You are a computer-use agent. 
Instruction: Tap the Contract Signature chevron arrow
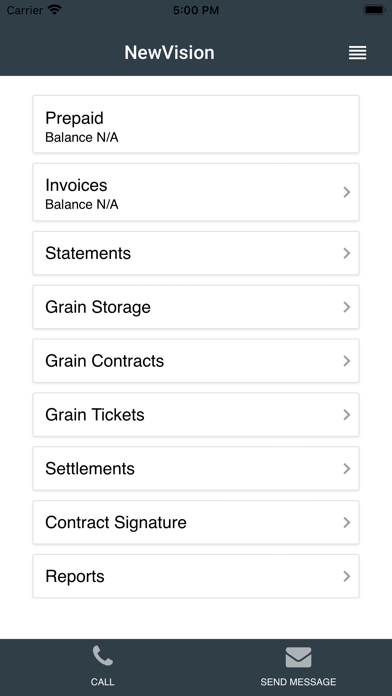click(x=347, y=522)
